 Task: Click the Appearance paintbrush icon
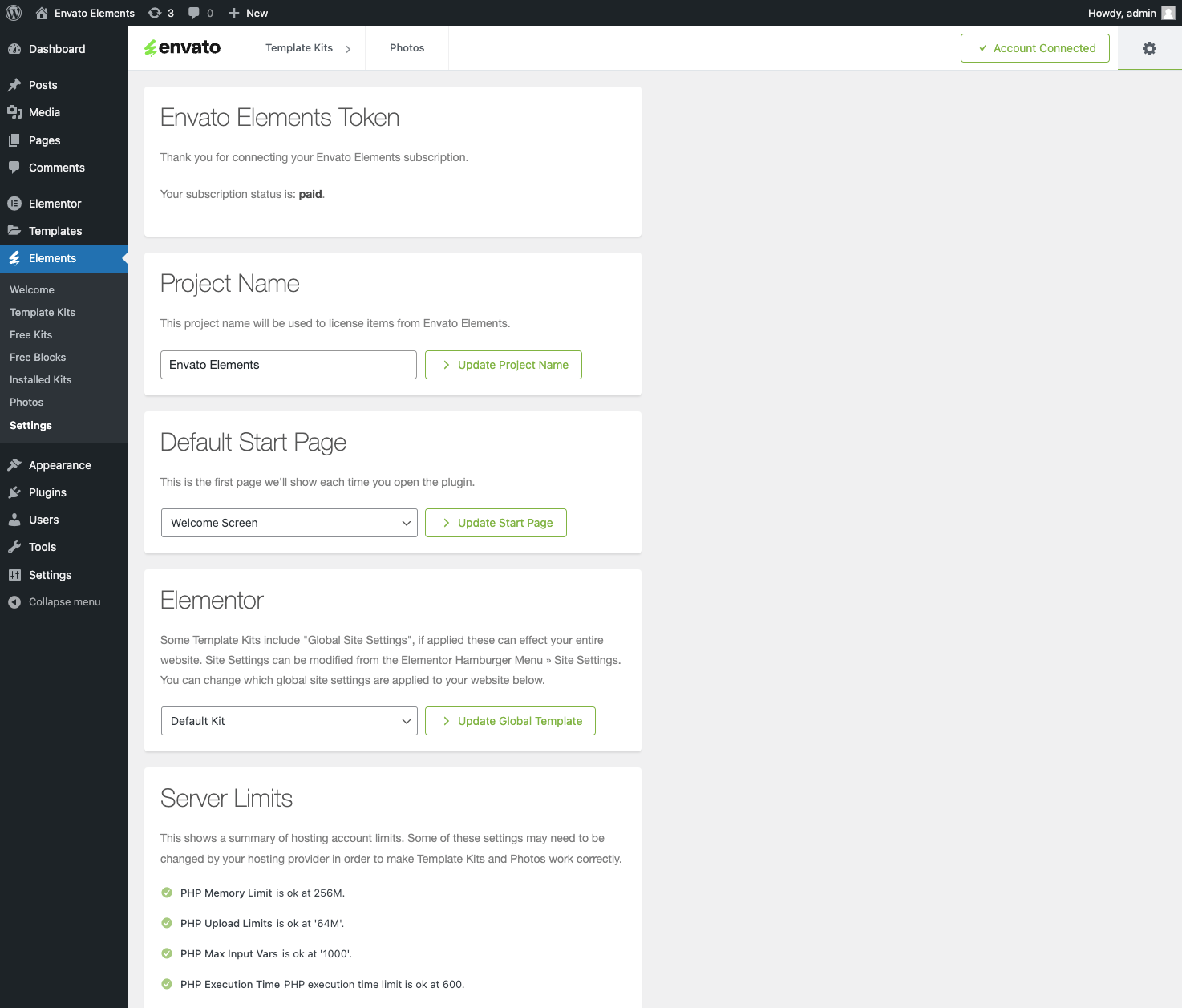coord(14,465)
